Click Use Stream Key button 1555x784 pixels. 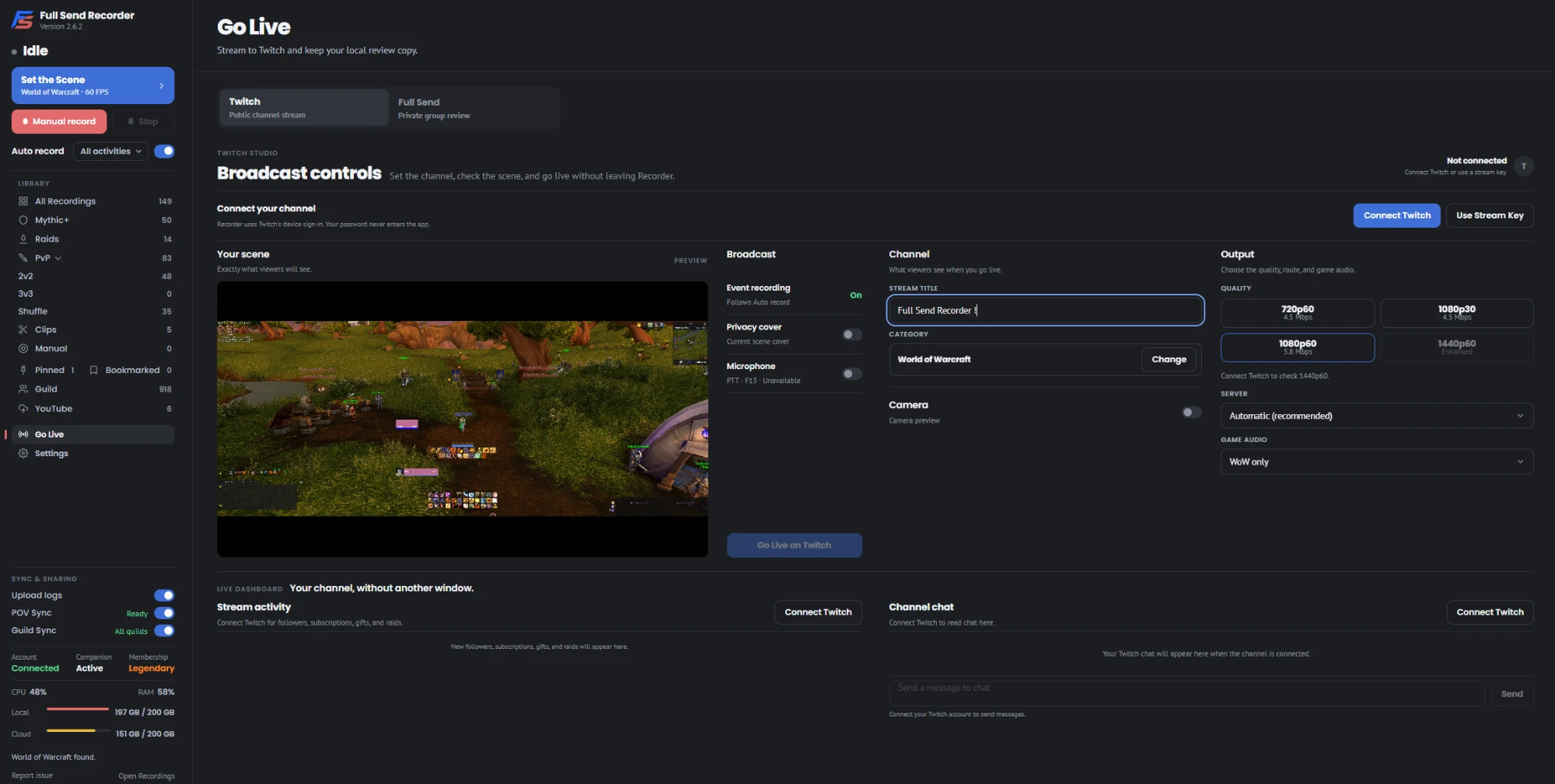point(1490,215)
